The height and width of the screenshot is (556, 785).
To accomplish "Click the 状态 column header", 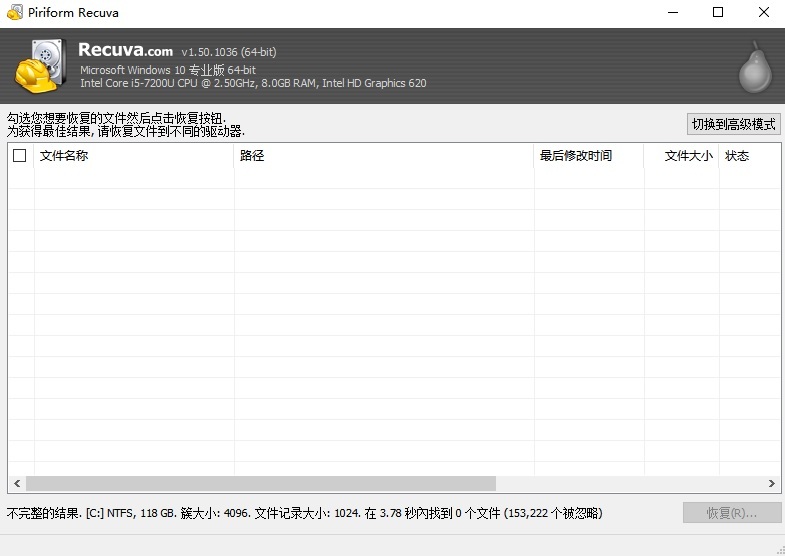I will [x=746, y=156].
